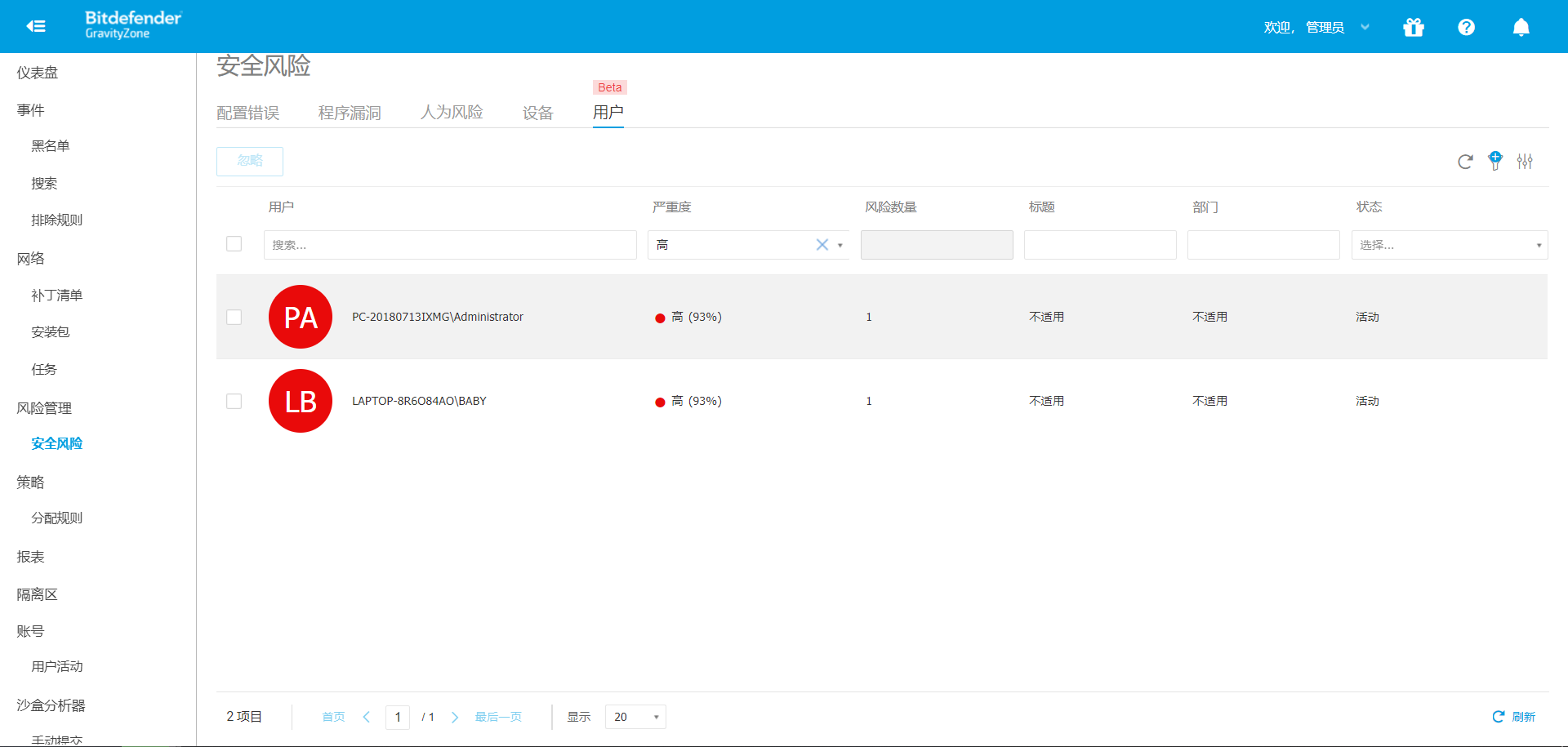Click the PA user avatar
This screenshot has width=1568, height=747.
point(301,317)
